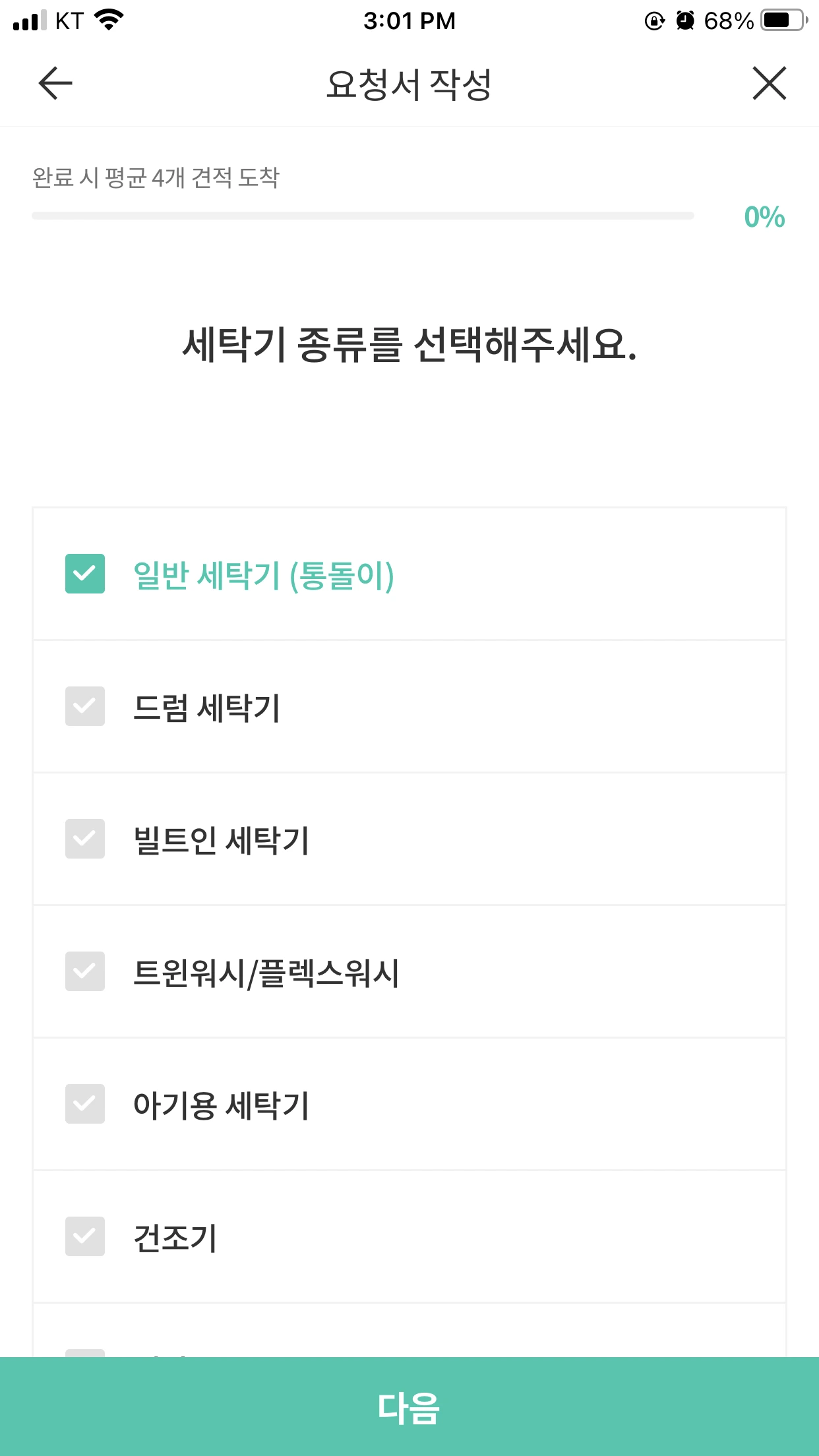Tap the cellular signal bars icon
This screenshot has width=819, height=1456.
pos(30,20)
